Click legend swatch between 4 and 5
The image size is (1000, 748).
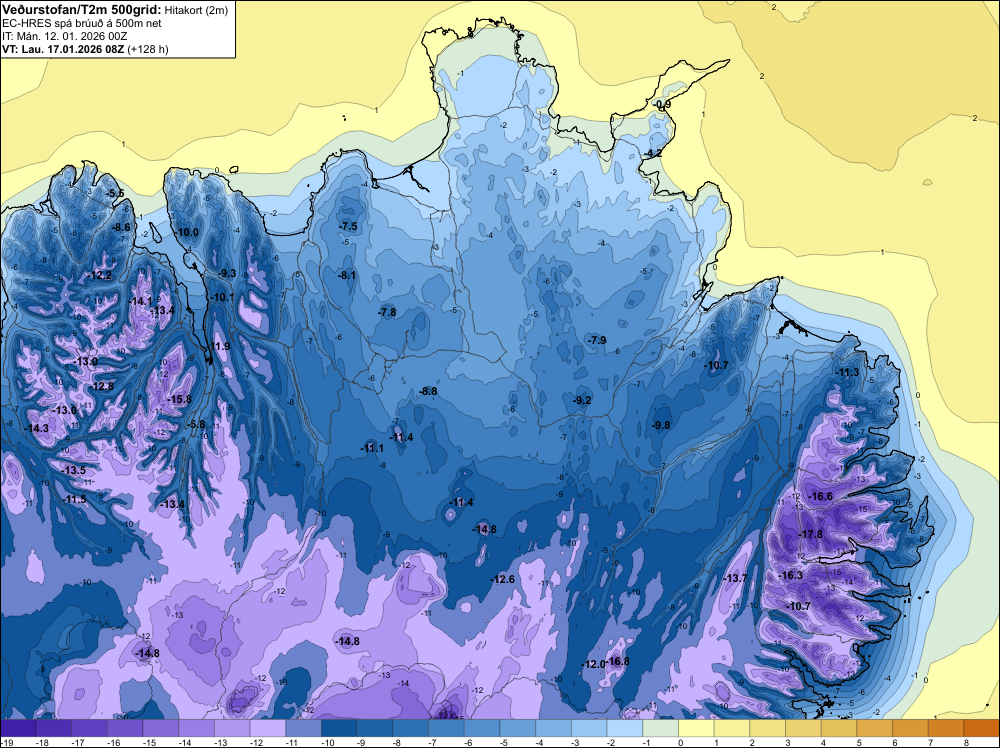pyautogui.click(x=839, y=728)
